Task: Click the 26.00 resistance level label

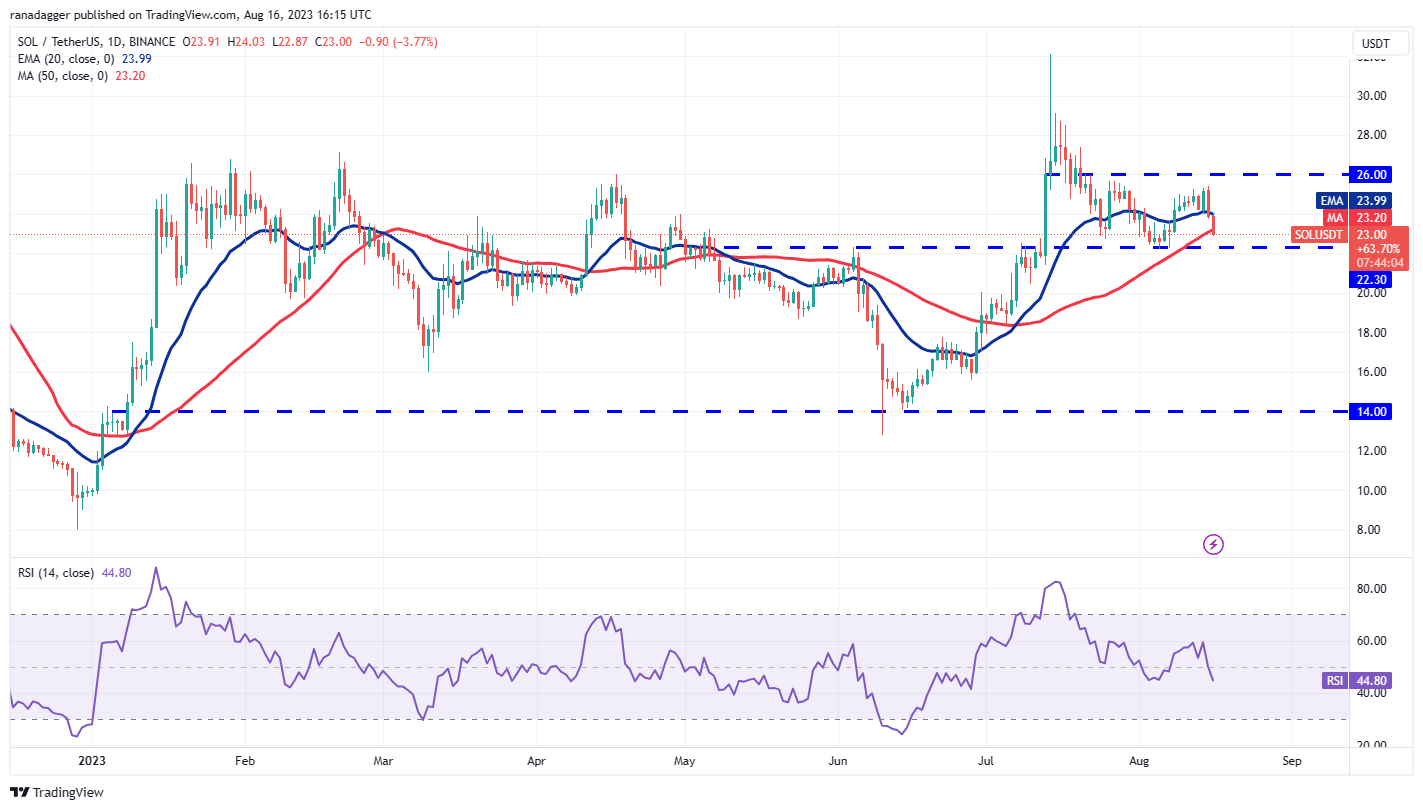Action: pyautogui.click(x=1372, y=174)
